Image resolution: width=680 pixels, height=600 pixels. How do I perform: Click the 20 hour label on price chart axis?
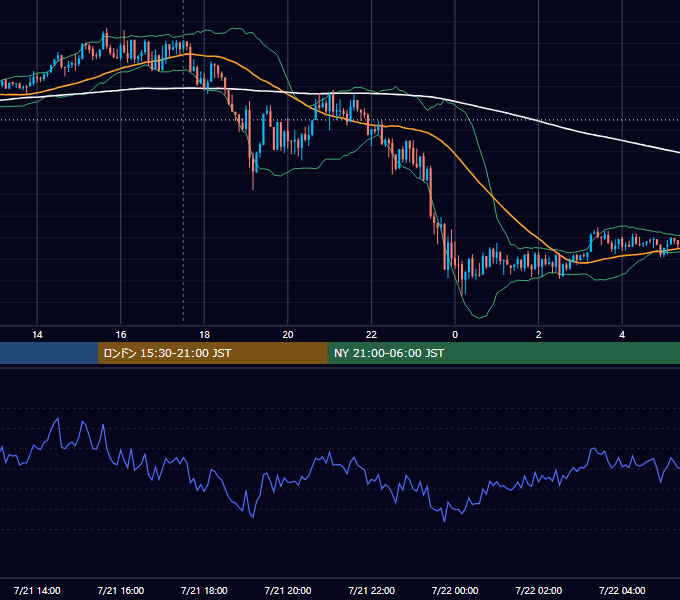pos(288,335)
